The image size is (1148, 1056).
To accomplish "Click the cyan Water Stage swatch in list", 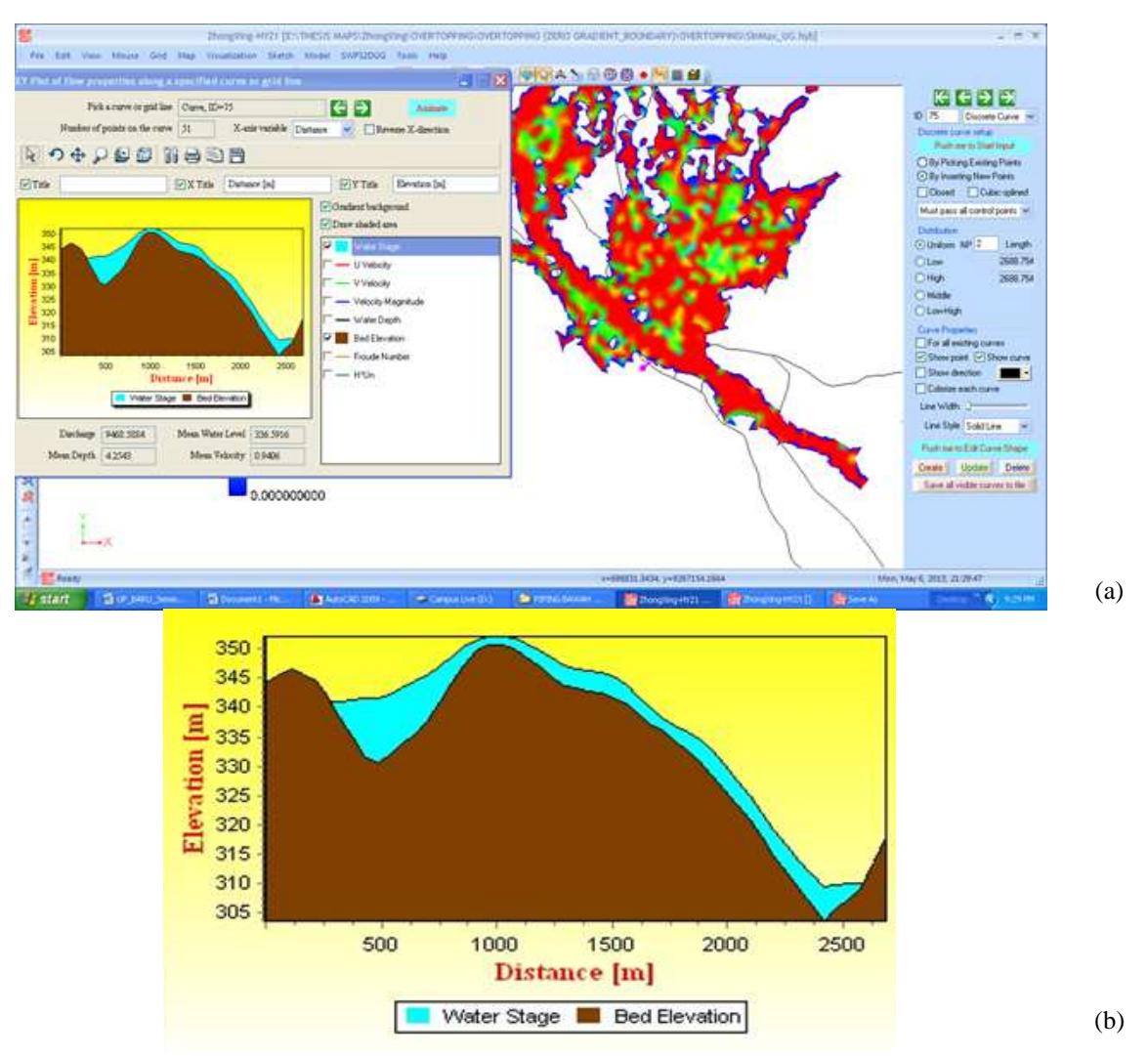I will (342, 246).
